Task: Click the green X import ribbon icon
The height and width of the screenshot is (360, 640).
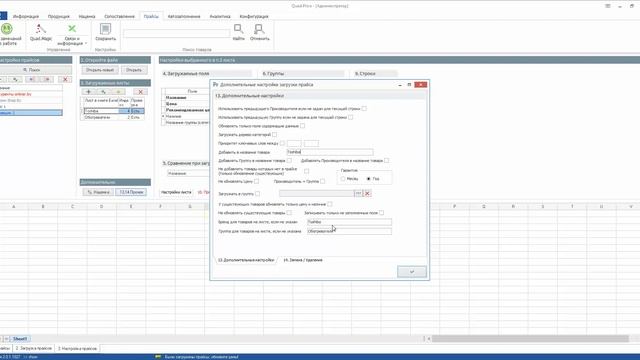Action: click(72, 29)
